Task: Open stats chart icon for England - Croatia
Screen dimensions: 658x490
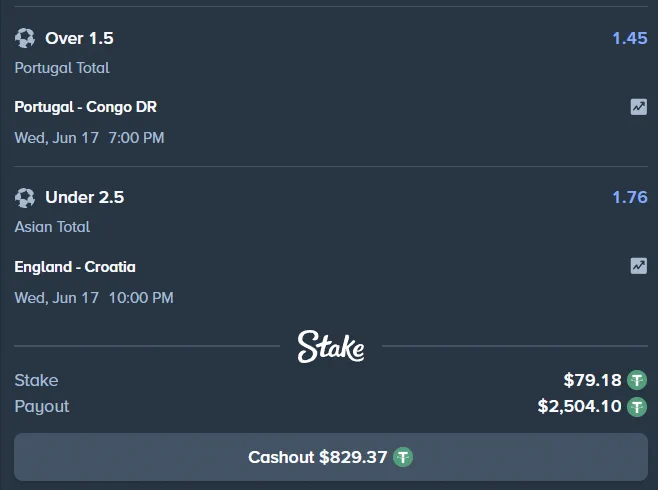Action: 639,266
